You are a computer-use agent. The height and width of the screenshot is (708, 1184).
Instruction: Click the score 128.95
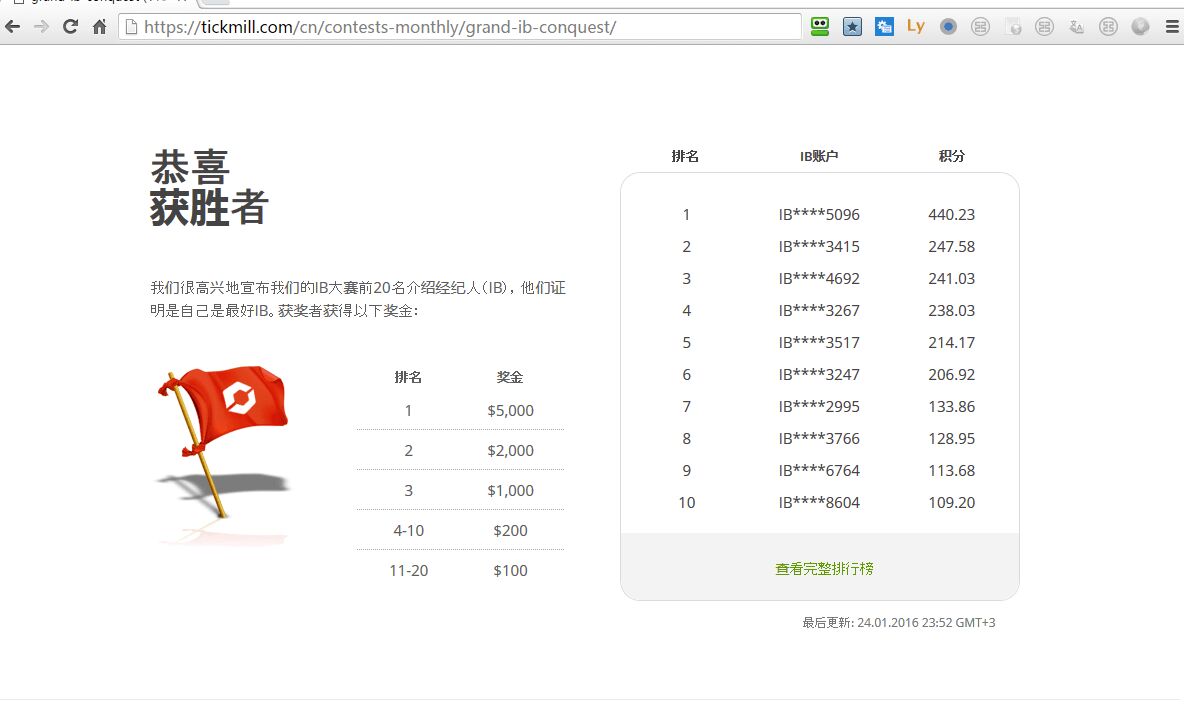coord(951,439)
